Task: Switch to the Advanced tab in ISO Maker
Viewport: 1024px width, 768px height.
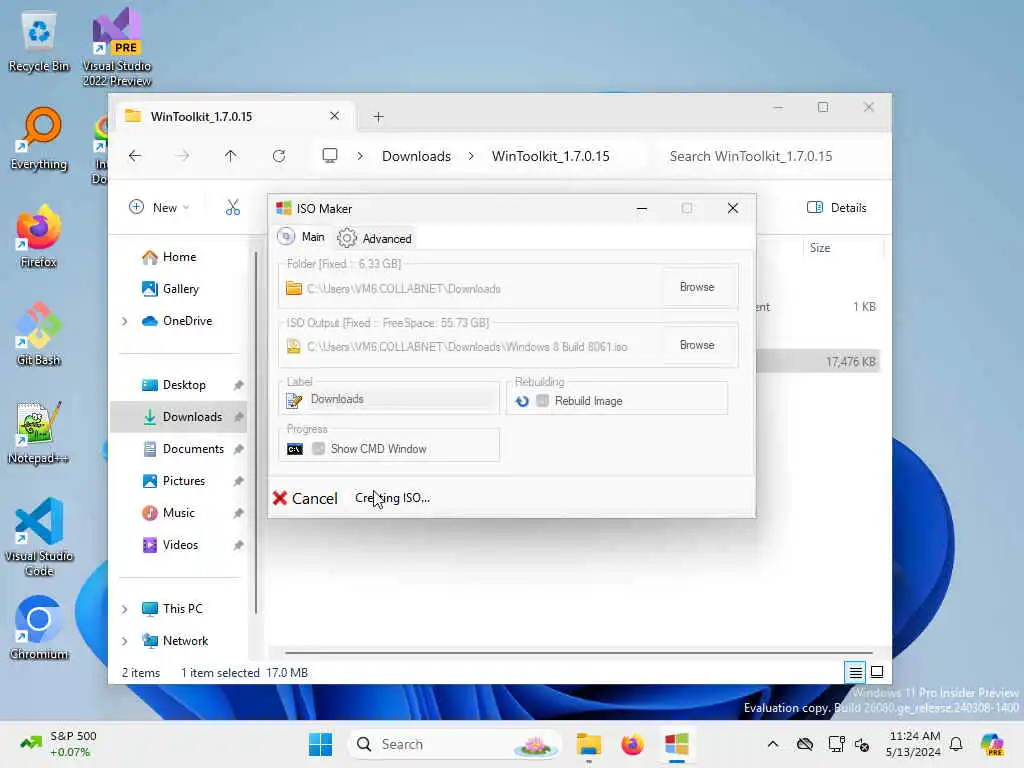Action: coord(375,238)
